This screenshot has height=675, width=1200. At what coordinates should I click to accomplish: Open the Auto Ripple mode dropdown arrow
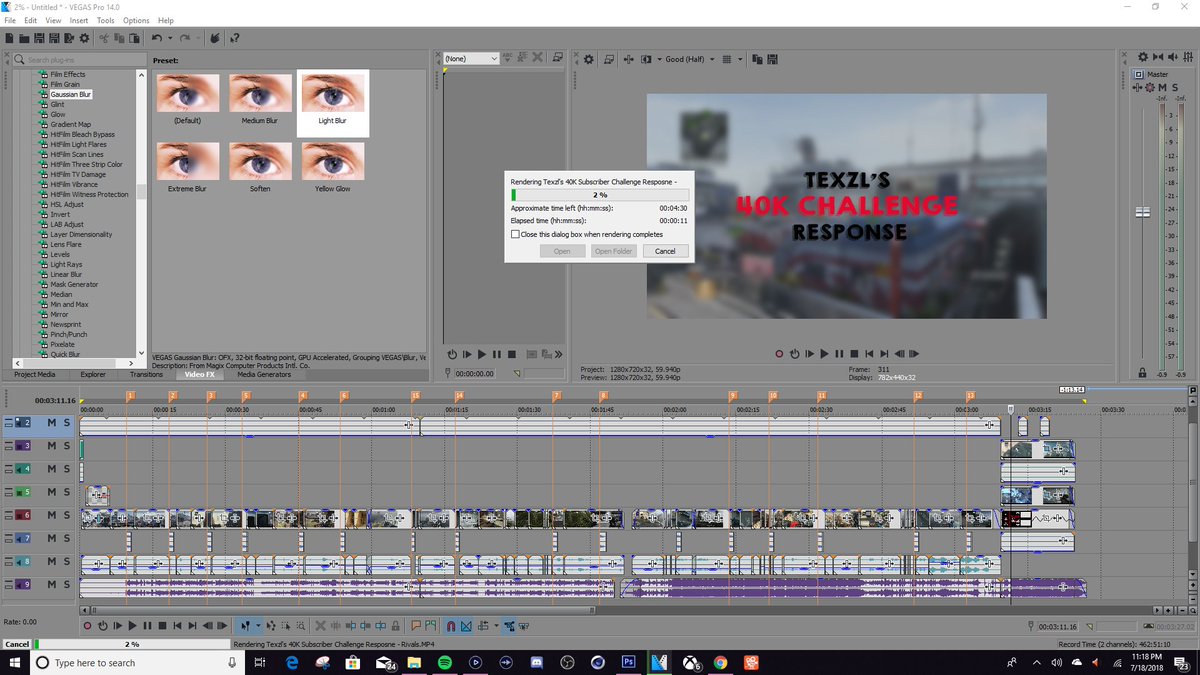tap(496, 626)
